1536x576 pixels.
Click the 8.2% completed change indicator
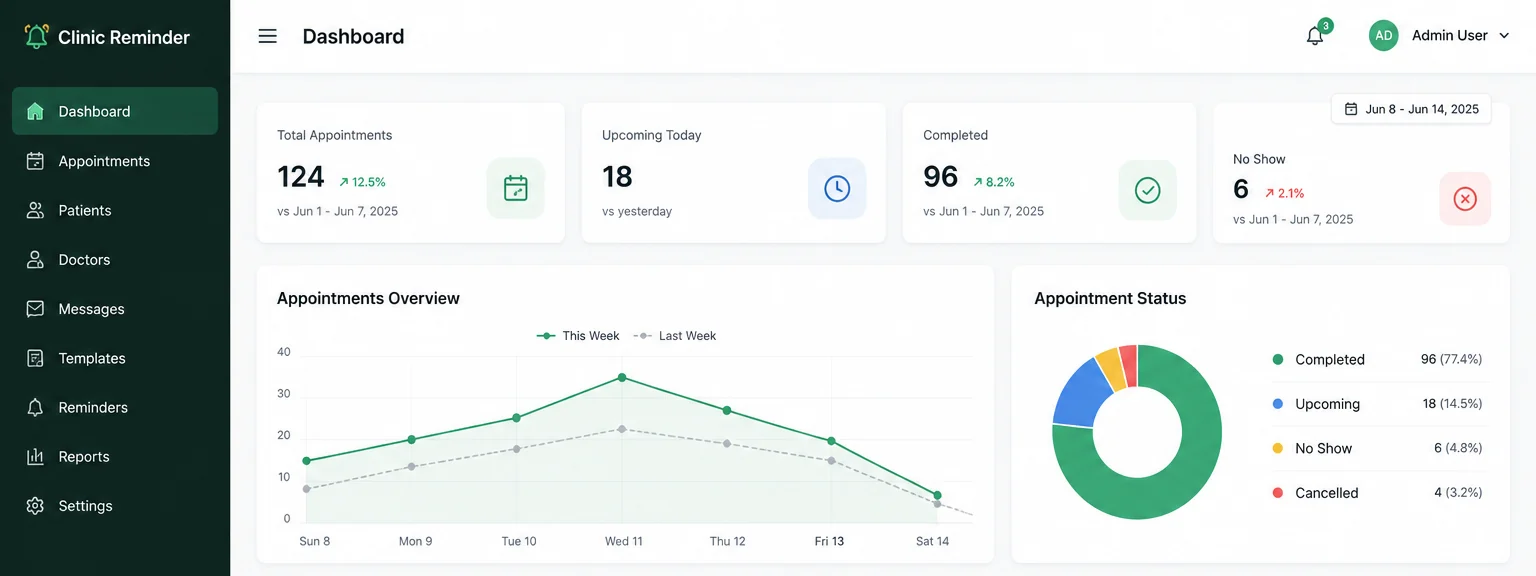[993, 182]
